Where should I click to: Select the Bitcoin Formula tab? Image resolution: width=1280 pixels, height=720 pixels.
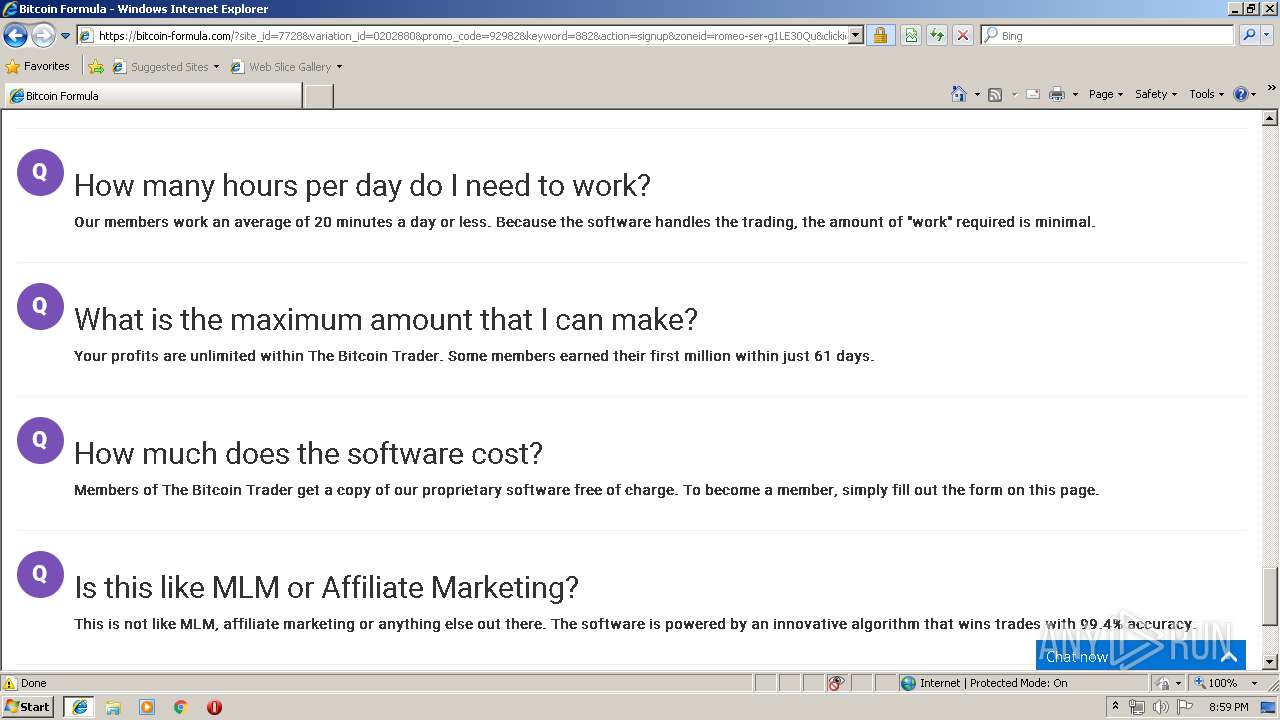point(152,96)
